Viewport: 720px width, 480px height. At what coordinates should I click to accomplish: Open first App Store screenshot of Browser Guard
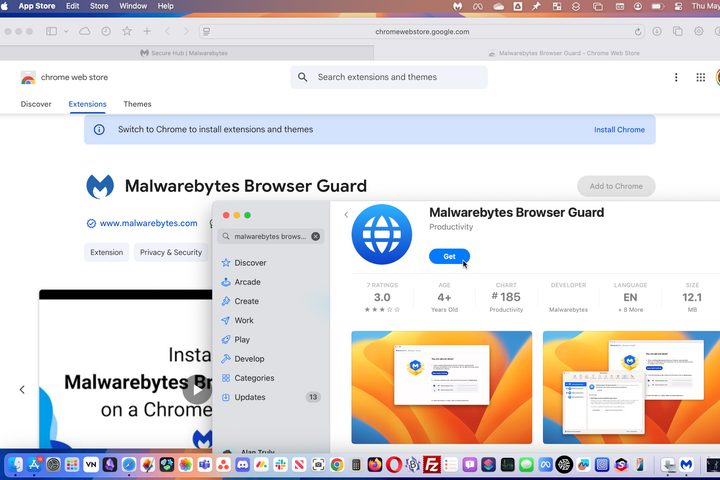[x=442, y=387]
